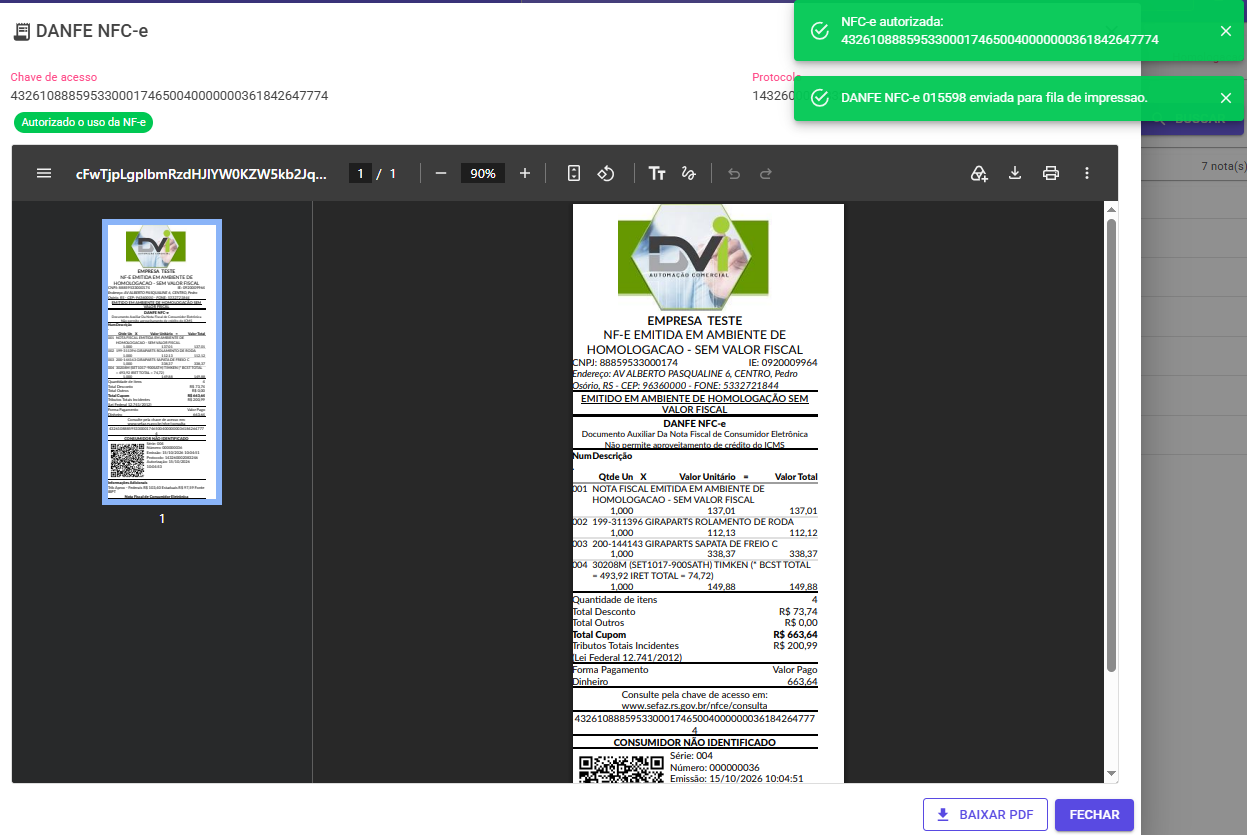
Task: Click the success check icon on 'NFC-e autorizada'
Action: coord(819,31)
